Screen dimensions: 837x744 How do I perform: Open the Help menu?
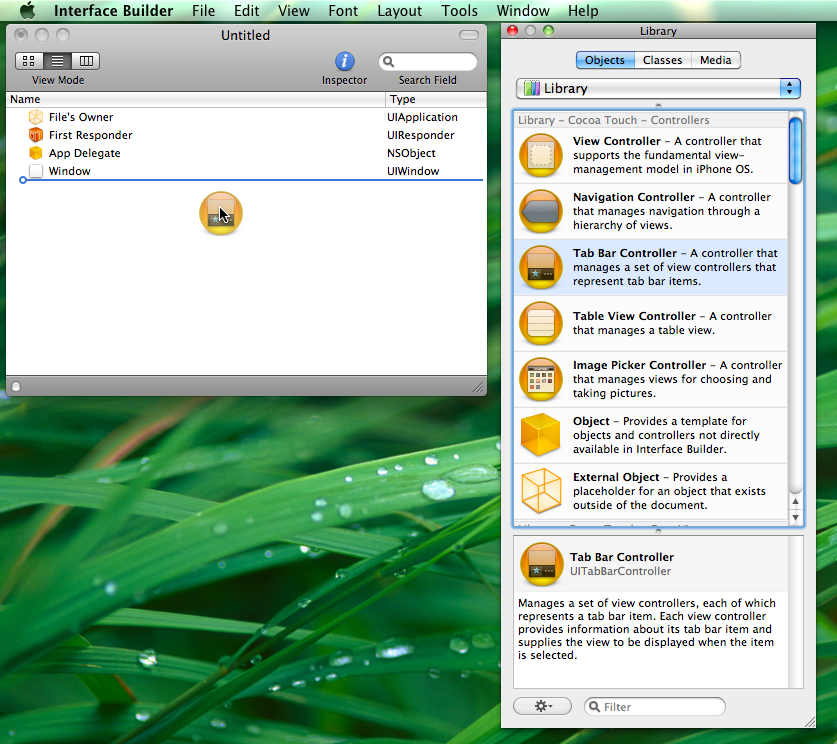[583, 11]
